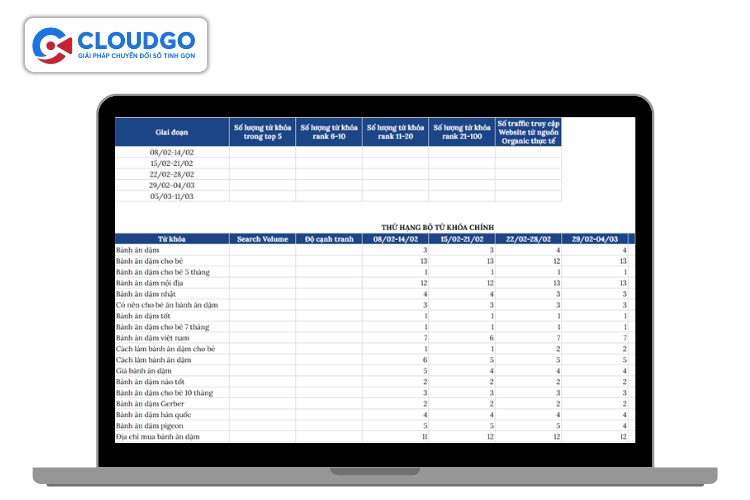This screenshot has height=500, width=750.
Task: Select the '05/03-11/03' period row cell
Action: (x=171, y=196)
